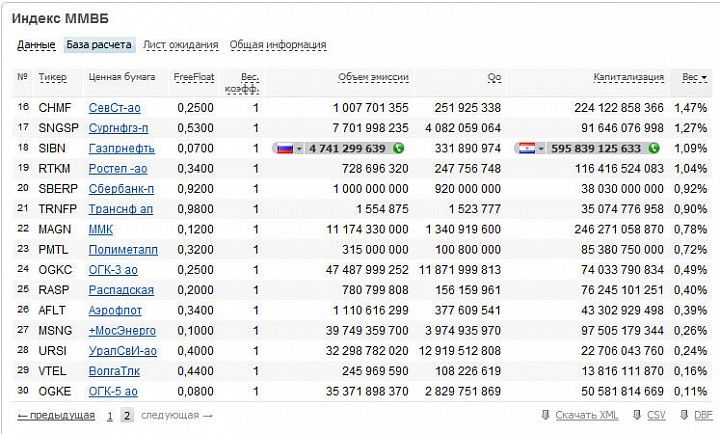The height and width of the screenshot is (434, 720).
Task: Download data via Скачать XML link
Action: tap(586, 416)
